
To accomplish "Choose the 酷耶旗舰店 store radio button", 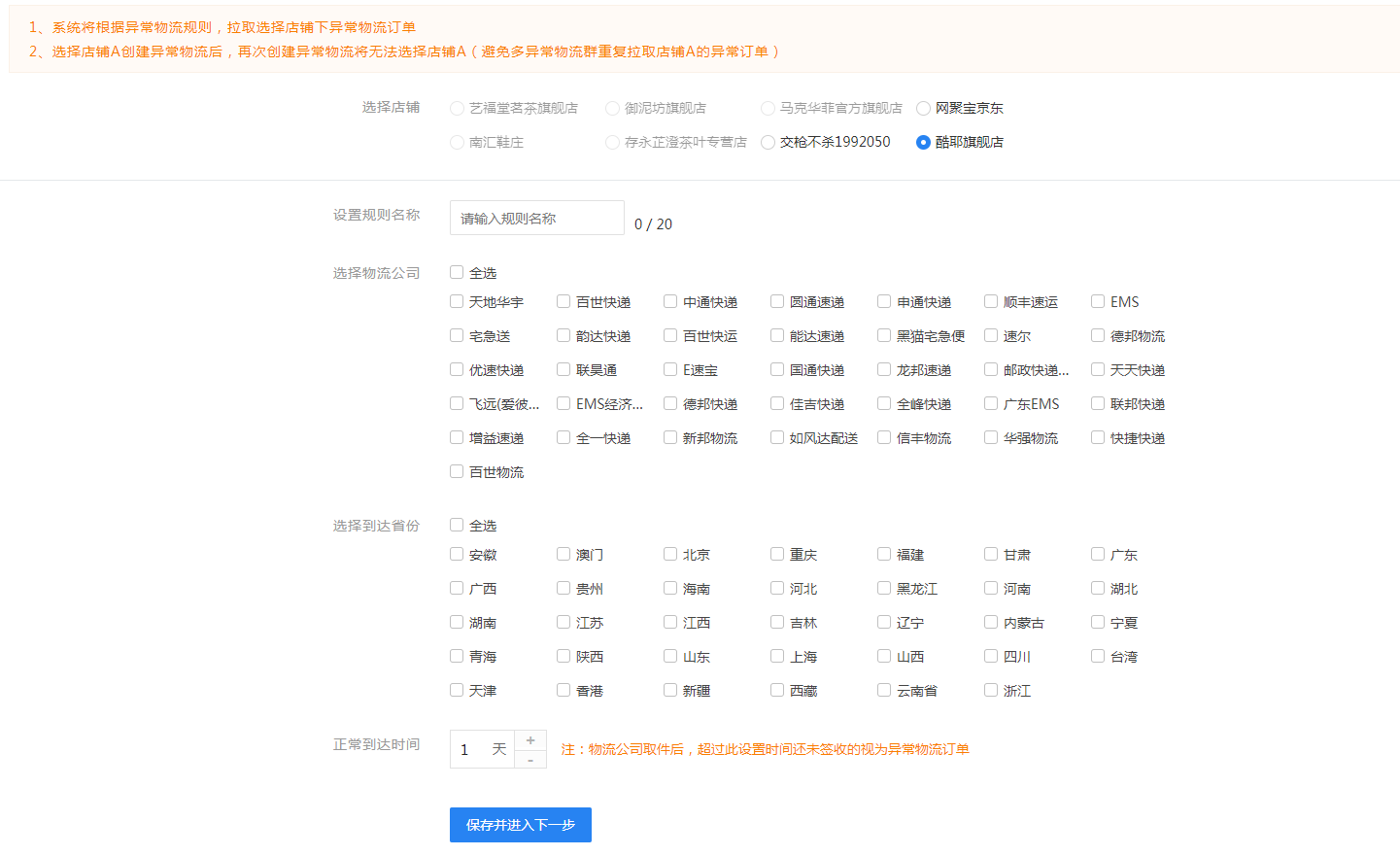I will tap(923, 142).
